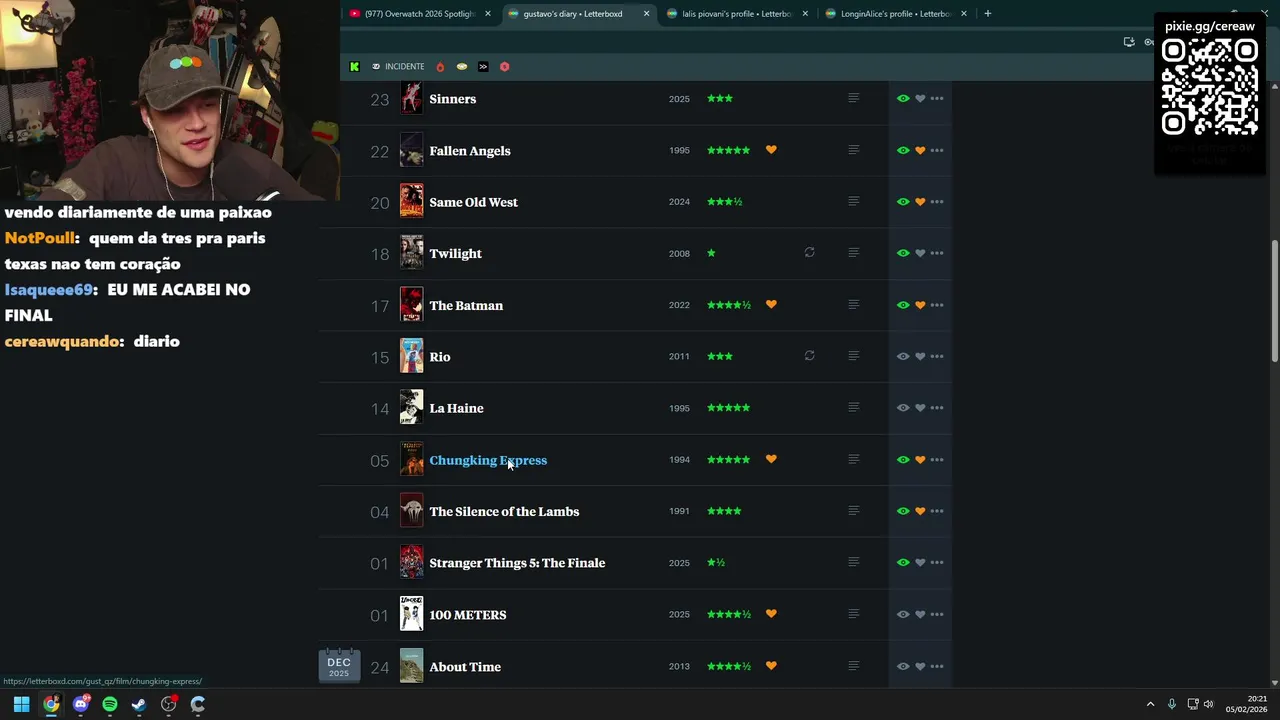Switch to lalis piovani's profile tab

click(737, 14)
